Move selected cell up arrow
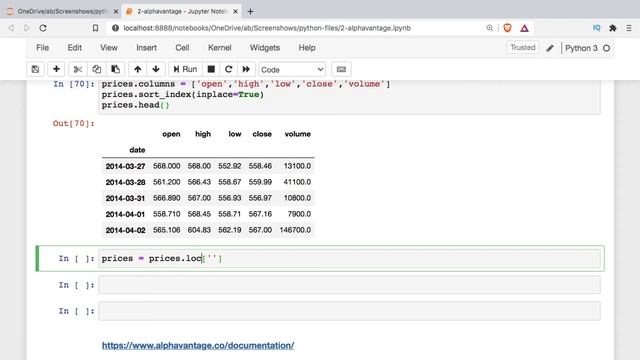 tap(138, 69)
